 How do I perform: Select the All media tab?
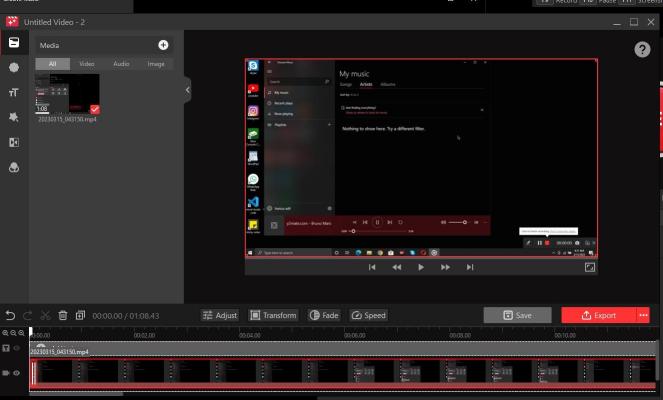52,64
